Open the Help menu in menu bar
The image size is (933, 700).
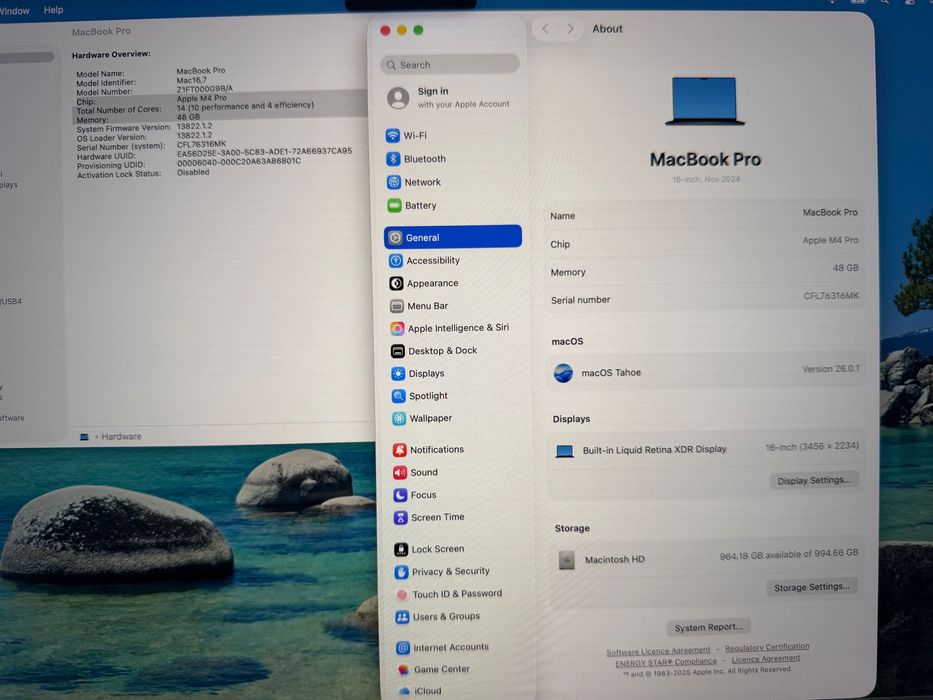tap(53, 10)
